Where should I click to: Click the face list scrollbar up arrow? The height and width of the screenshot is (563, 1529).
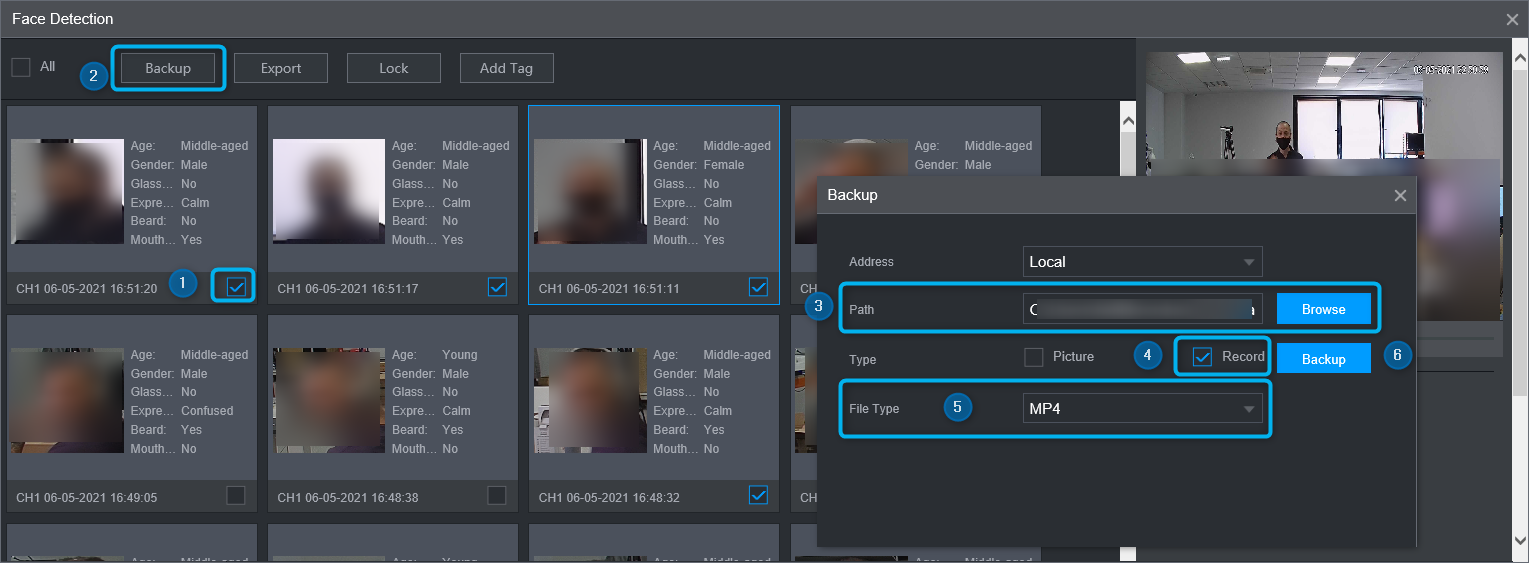point(1128,120)
